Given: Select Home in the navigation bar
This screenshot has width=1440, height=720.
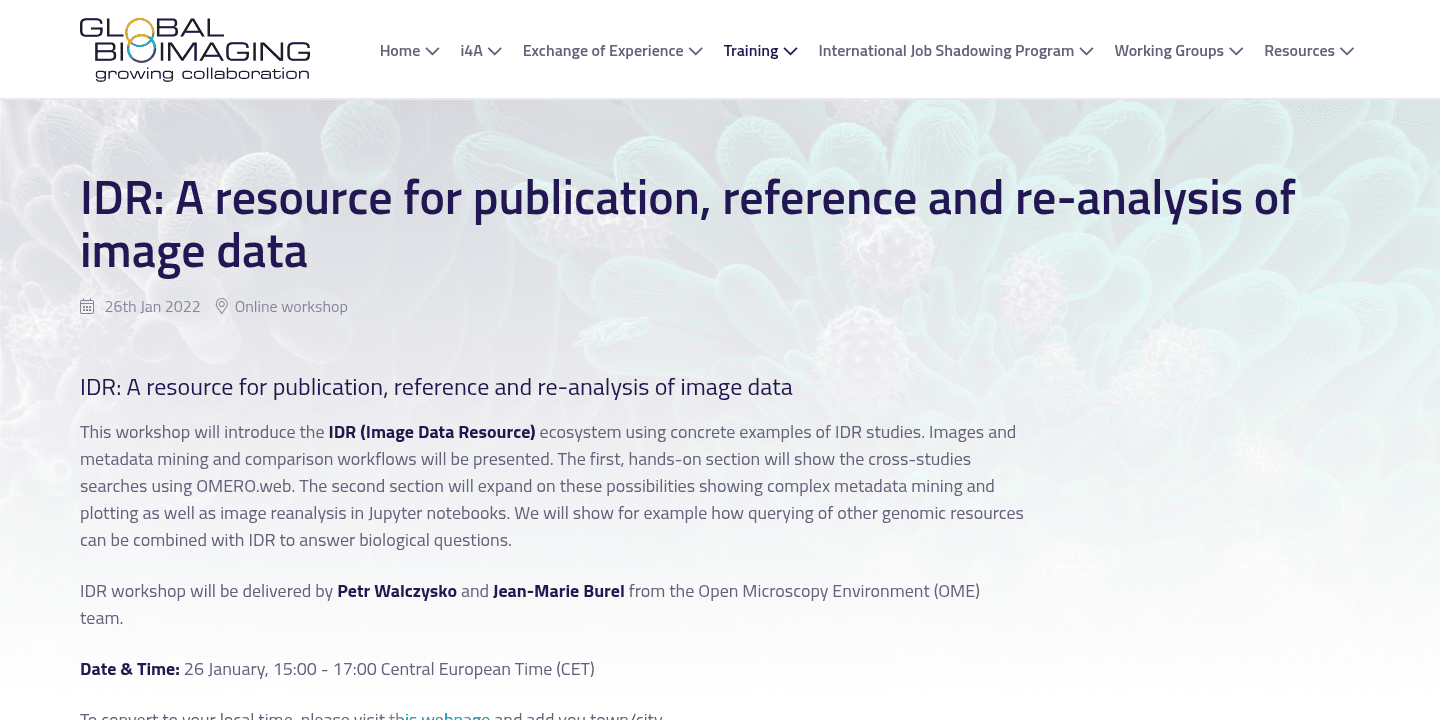Looking at the screenshot, I should click(399, 50).
